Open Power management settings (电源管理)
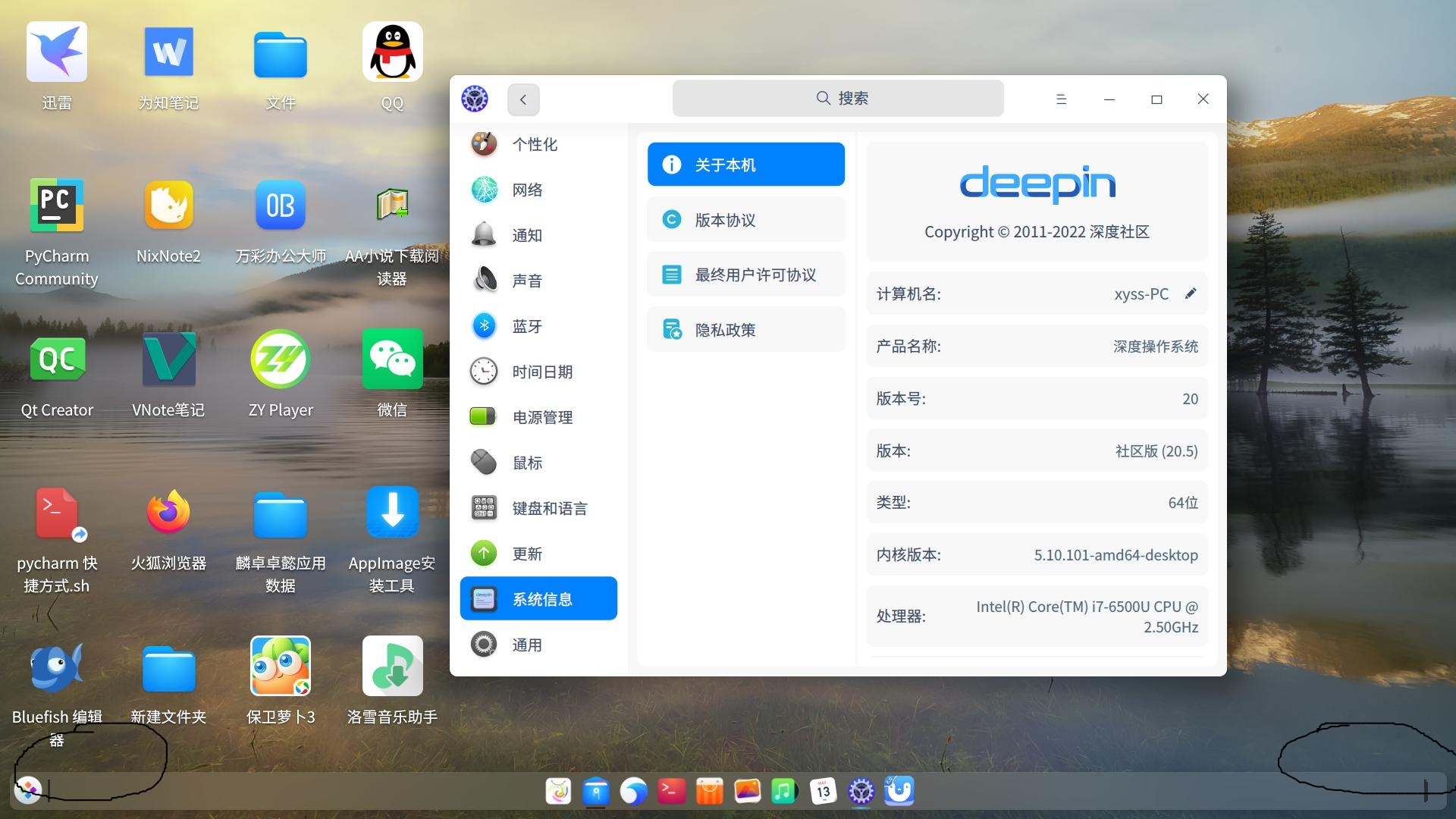Screen dimensions: 1456x819 click(538, 416)
